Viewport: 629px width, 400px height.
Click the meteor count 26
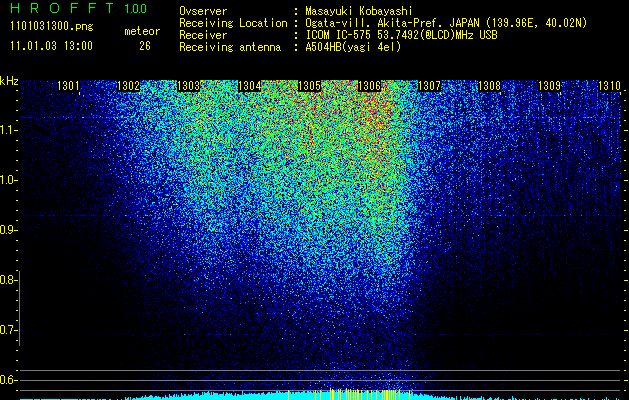pyautogui.click(x=145, y=46)
